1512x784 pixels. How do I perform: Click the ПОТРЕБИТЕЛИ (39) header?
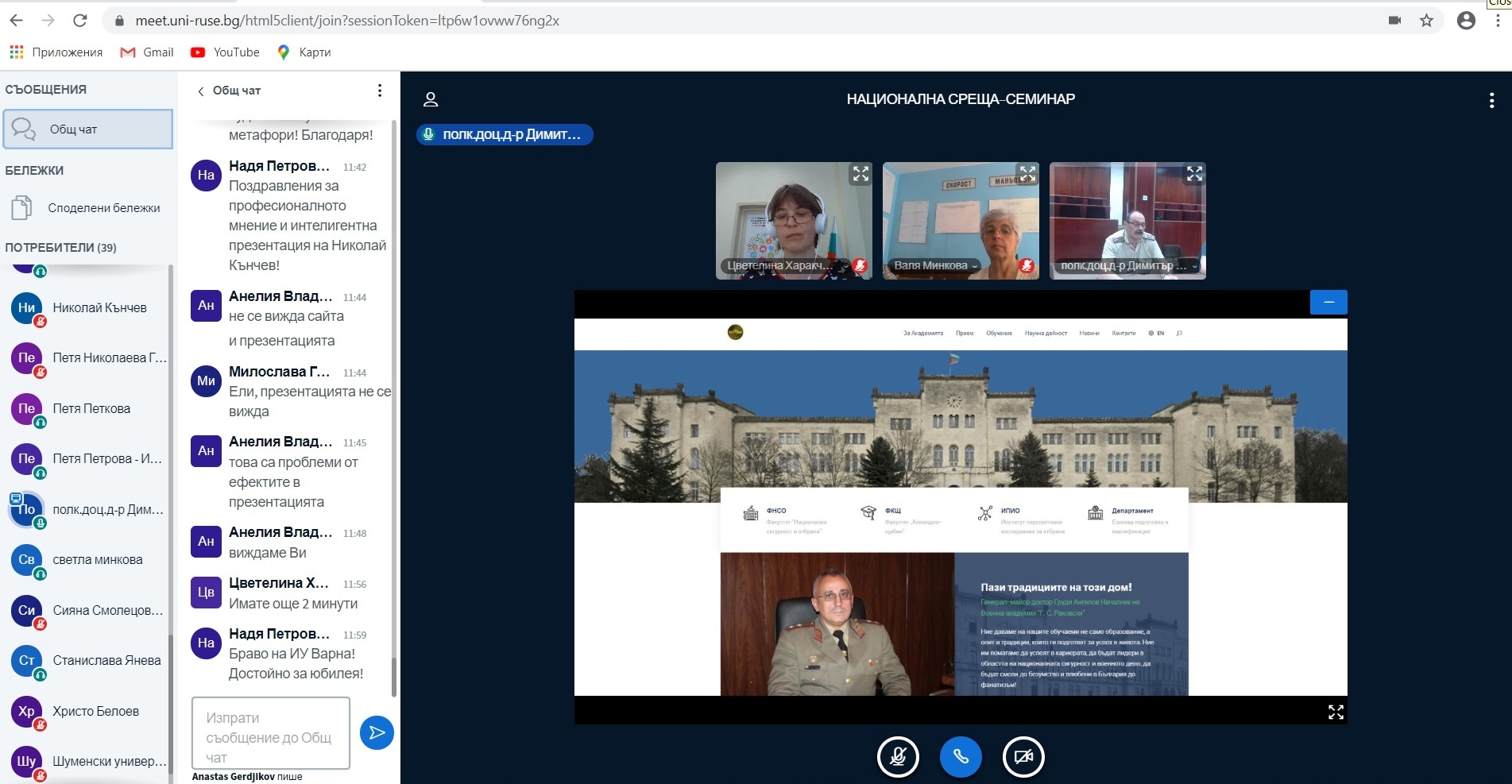(60, 248)
